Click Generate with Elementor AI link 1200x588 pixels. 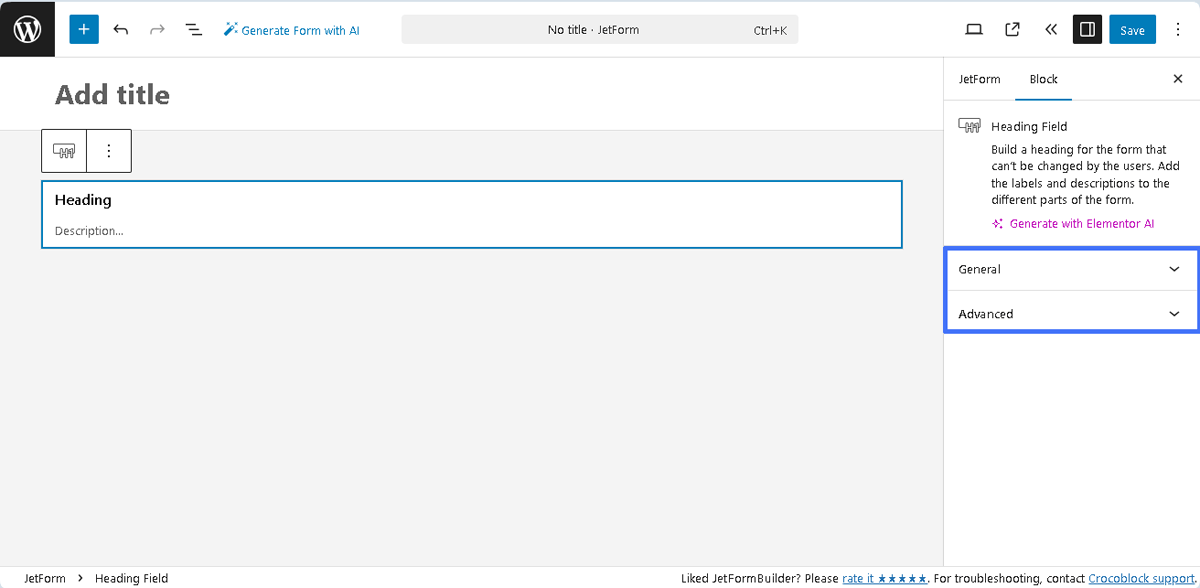pyautogui.click(x=1073, y=224)
